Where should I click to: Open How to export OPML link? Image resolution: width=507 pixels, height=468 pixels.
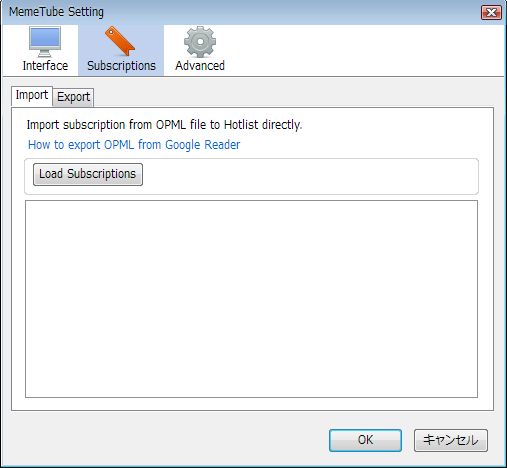point(134,145)
